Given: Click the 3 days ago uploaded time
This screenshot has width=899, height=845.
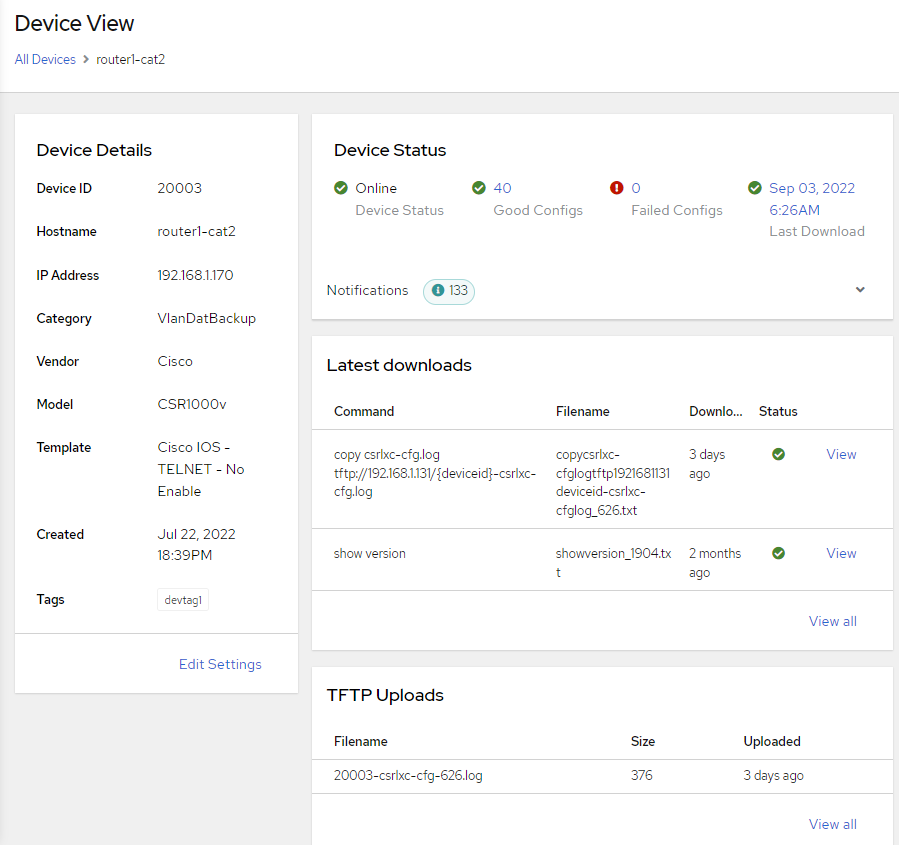Looking at the screenshot, I should click(x=773, y=775).
